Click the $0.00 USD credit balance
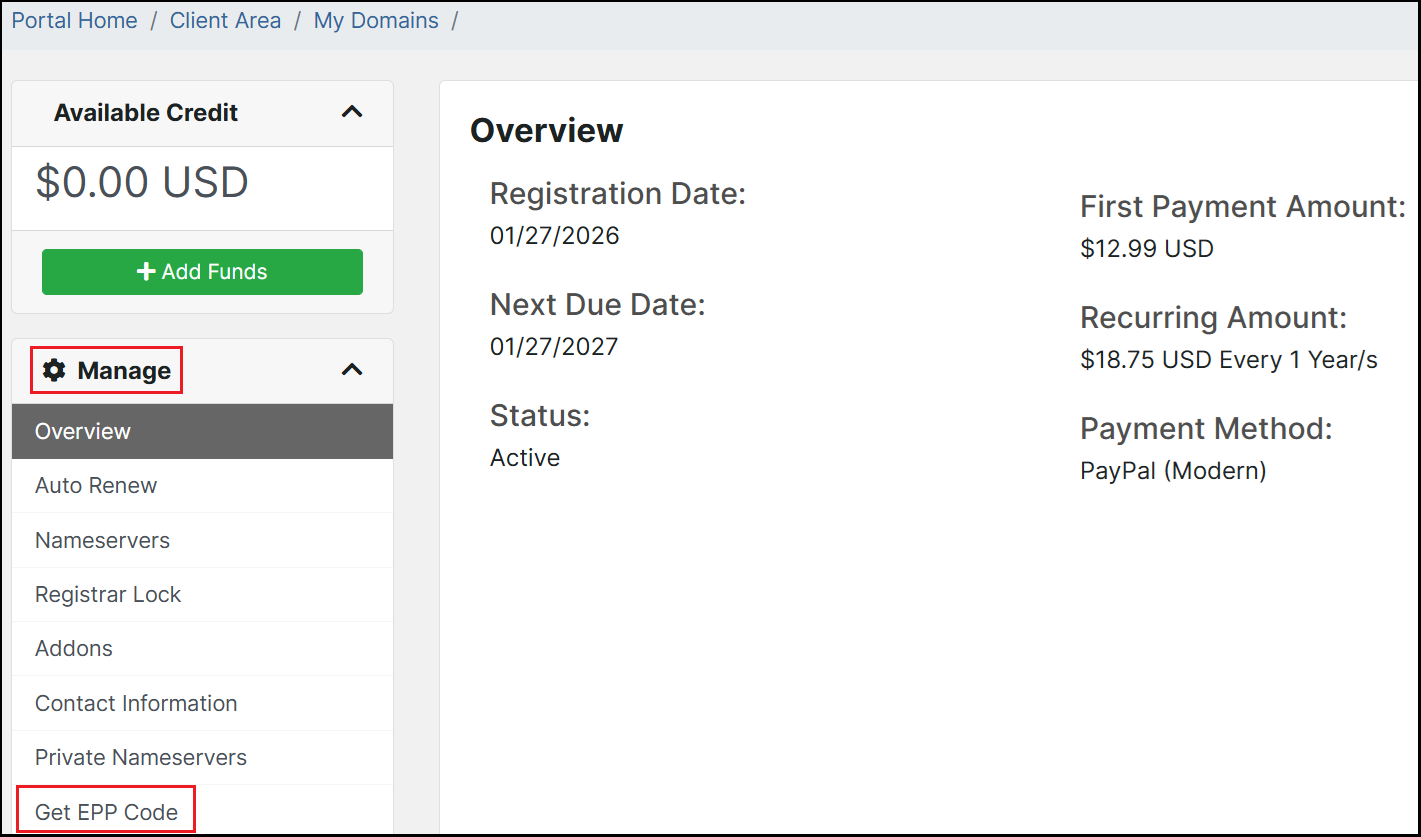This screenshot has height=837, width=1421. (142, 183)
